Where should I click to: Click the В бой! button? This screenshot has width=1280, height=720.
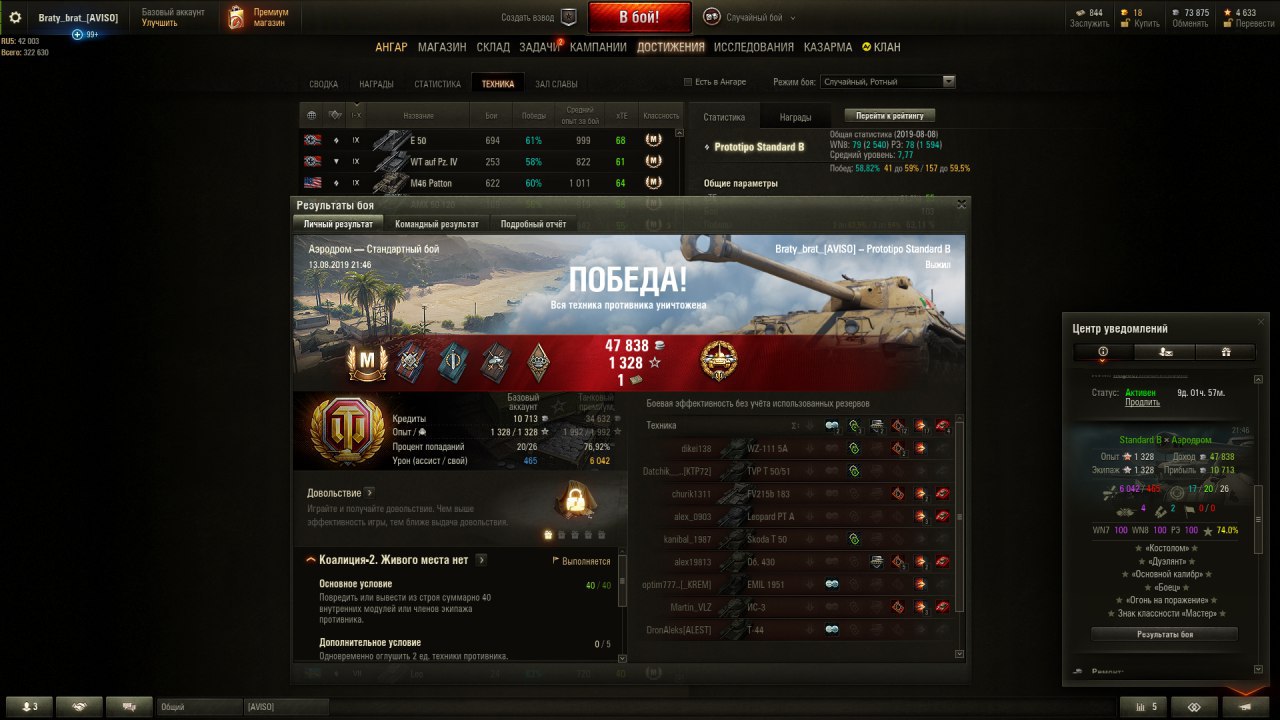pyautogui.click(x=639, y=17)
